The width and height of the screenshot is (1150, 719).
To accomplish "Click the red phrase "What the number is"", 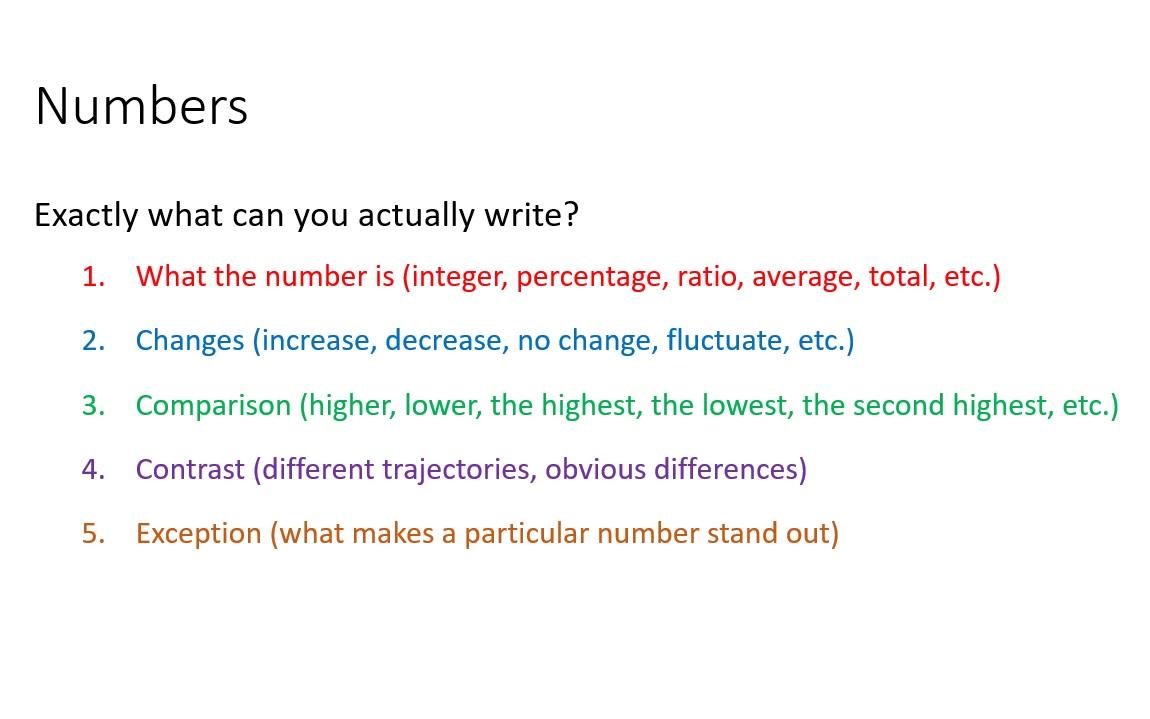I will point(265,277).
